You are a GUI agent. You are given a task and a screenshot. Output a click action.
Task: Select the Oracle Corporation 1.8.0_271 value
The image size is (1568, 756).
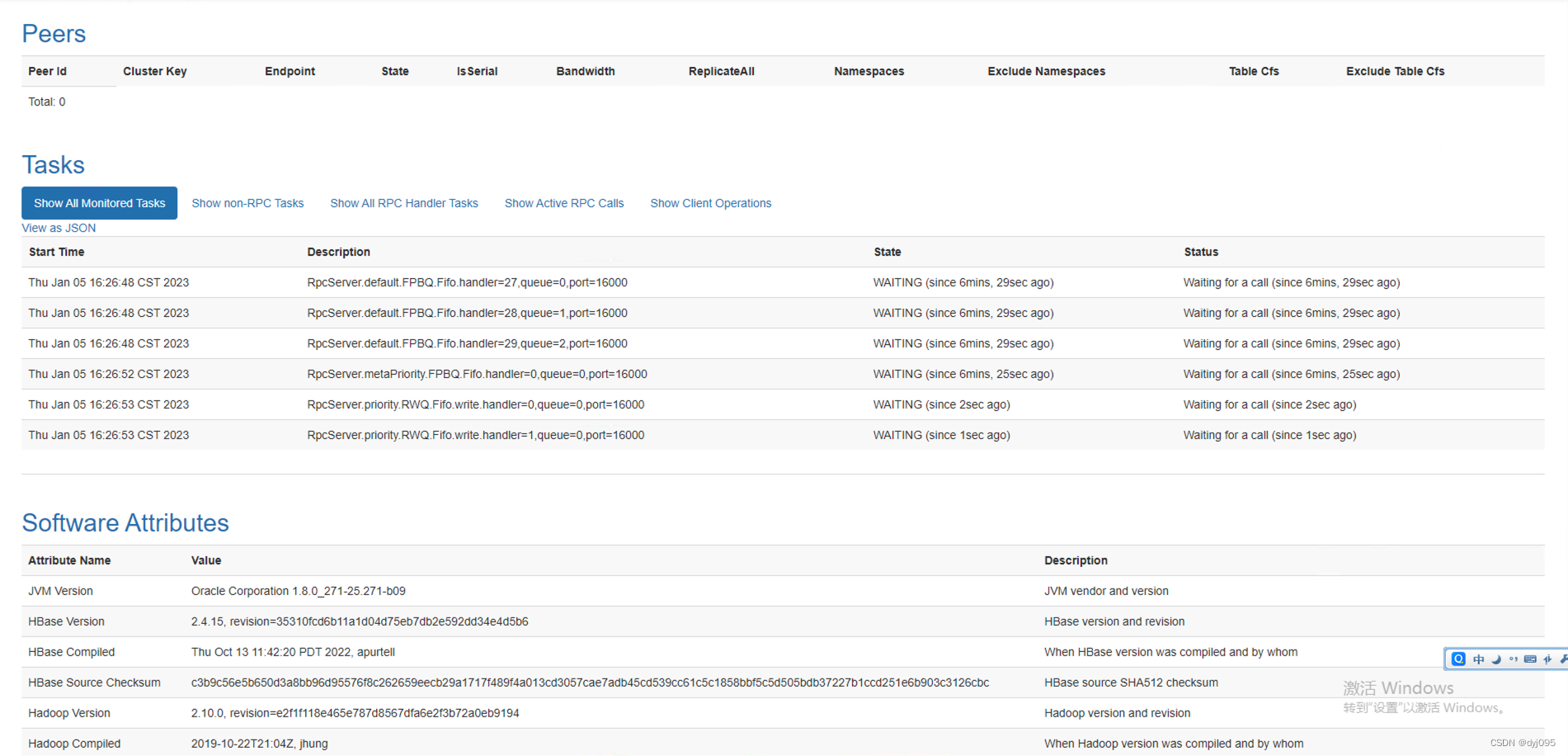(298, 591)
